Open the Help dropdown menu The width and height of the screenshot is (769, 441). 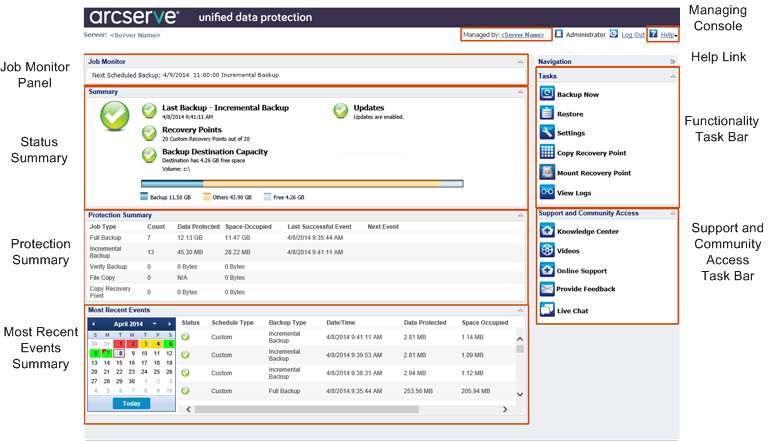pyautogui.click(x=668, y=34)
